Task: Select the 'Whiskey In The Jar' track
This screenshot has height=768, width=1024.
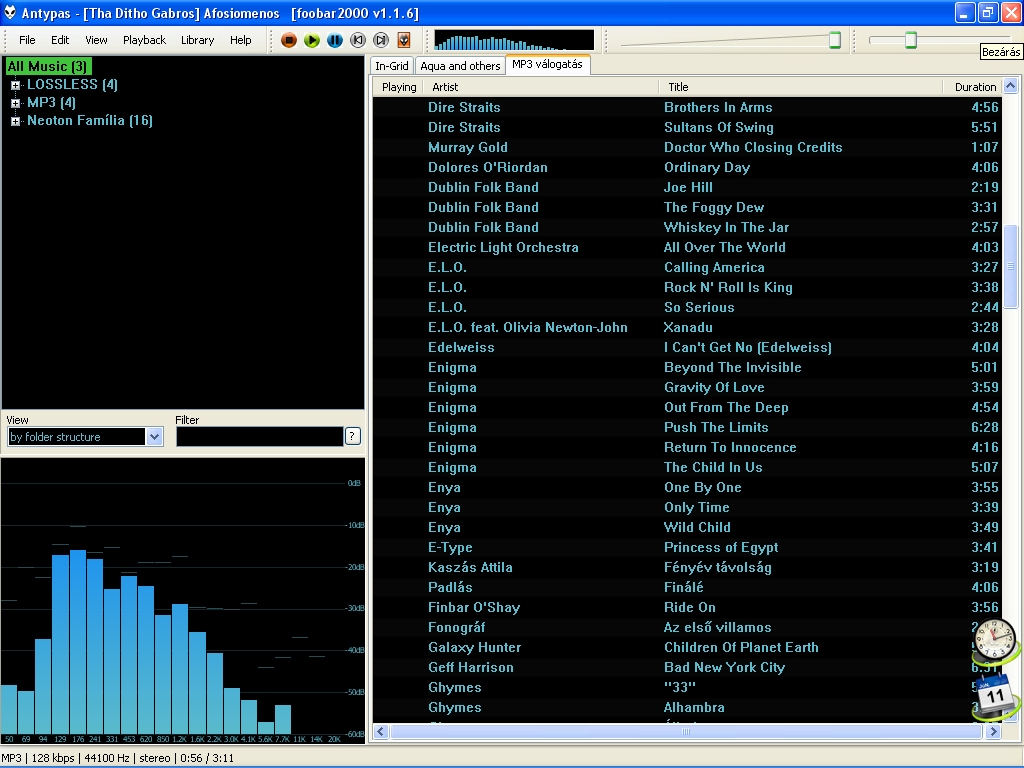Action: tap(686, 227)
